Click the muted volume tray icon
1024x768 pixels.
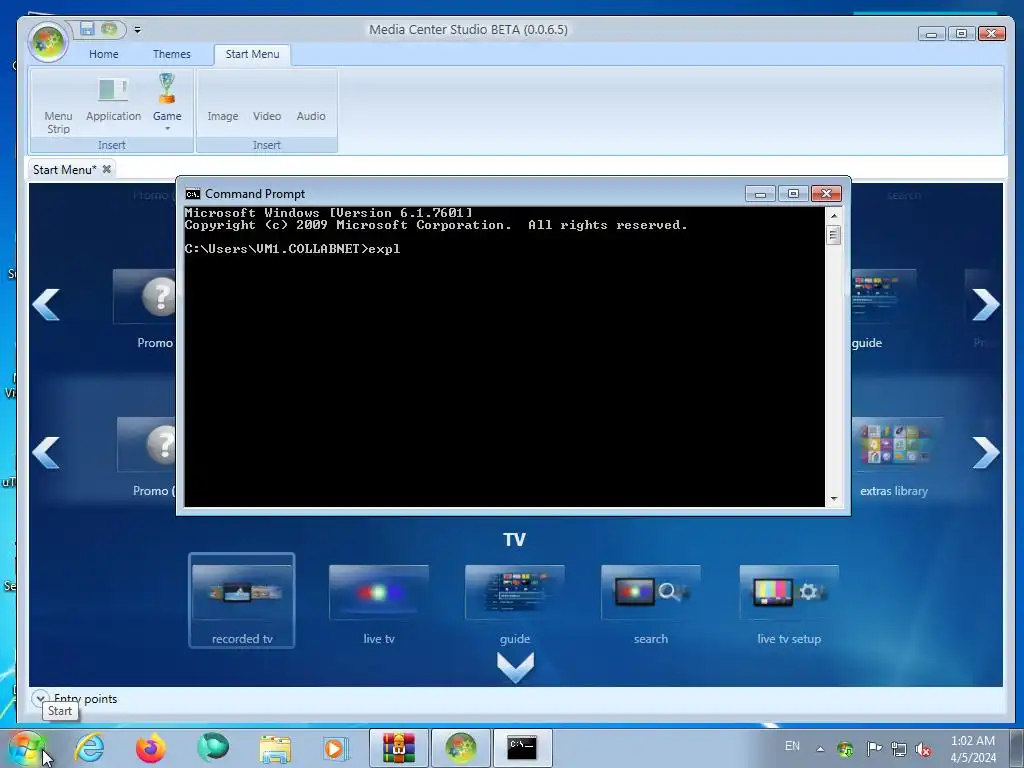tap(923, 749)
